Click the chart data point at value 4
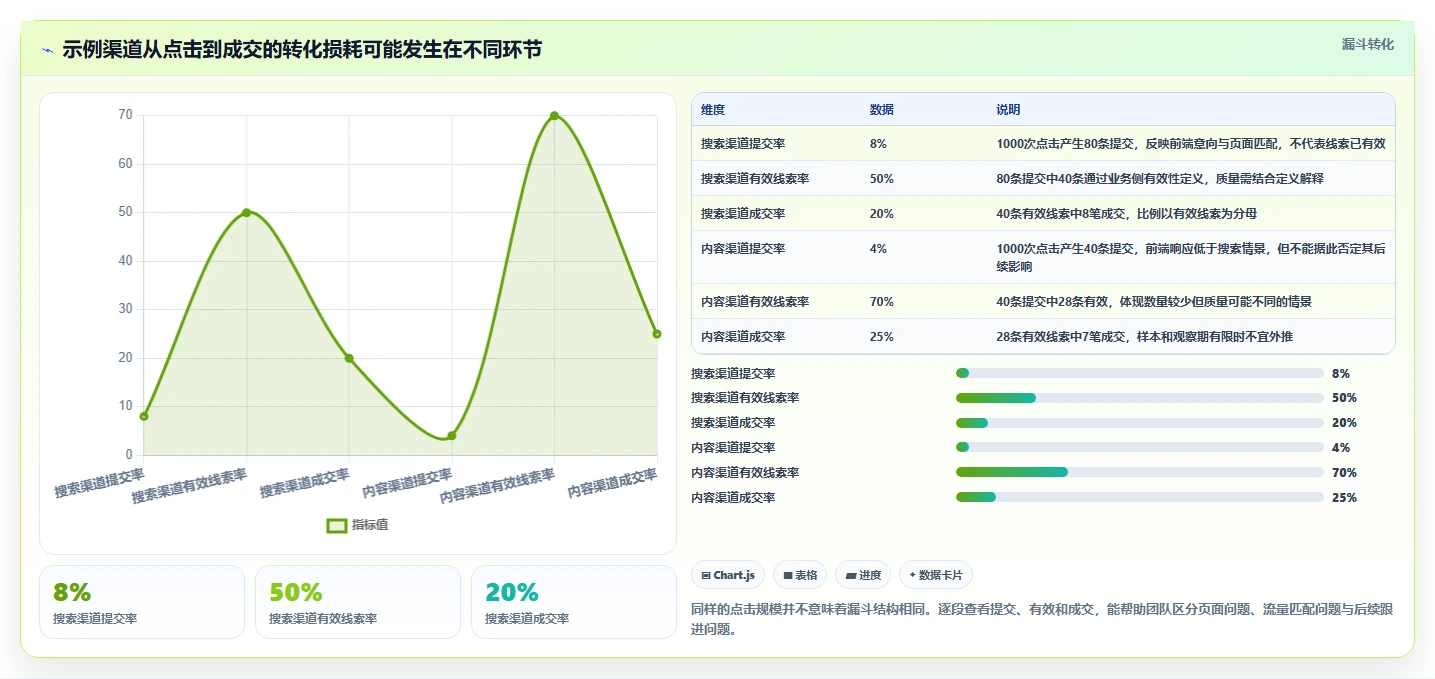The width and height of the screenshot is (1435, 679). [452, 436]
